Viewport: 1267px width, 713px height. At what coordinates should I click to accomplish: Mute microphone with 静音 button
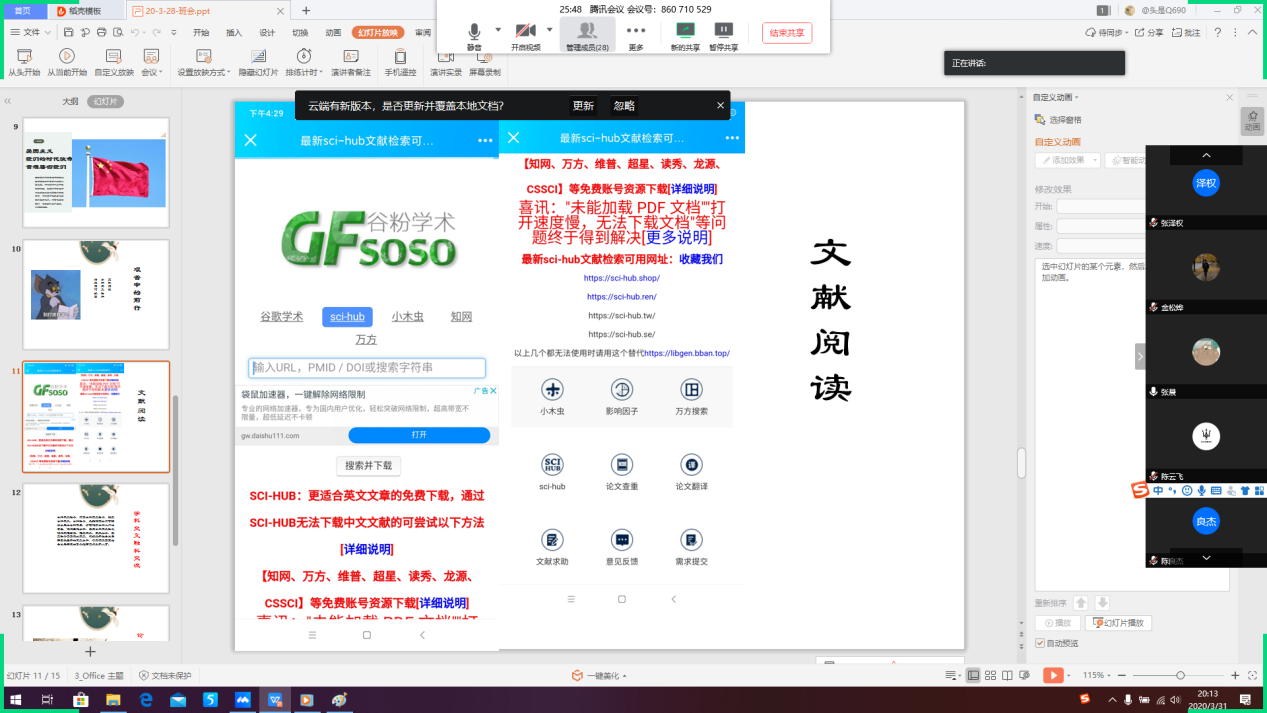coord(474,34)
